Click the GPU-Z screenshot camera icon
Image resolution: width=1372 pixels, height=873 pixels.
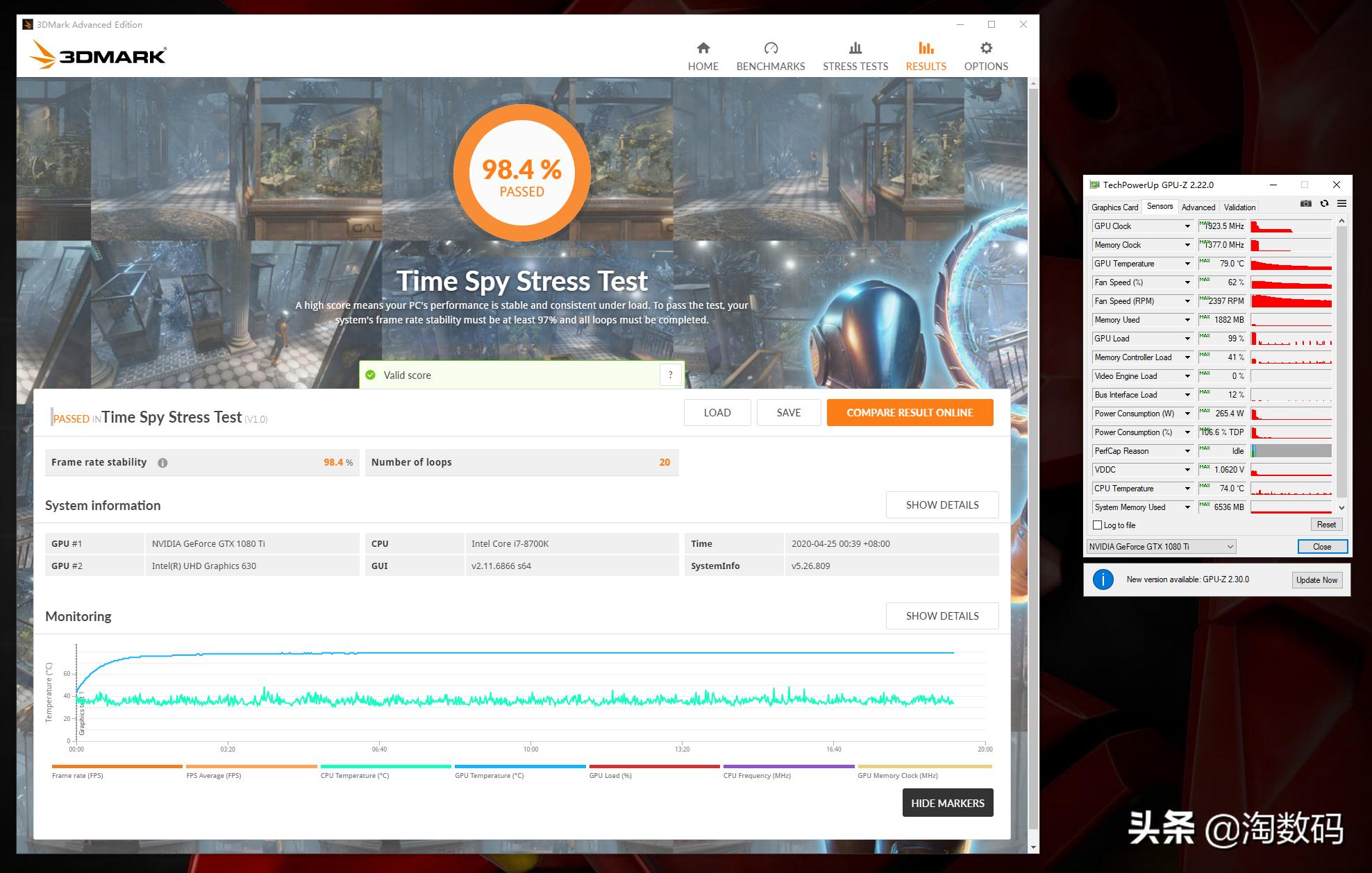click(x=1305, y=204)
